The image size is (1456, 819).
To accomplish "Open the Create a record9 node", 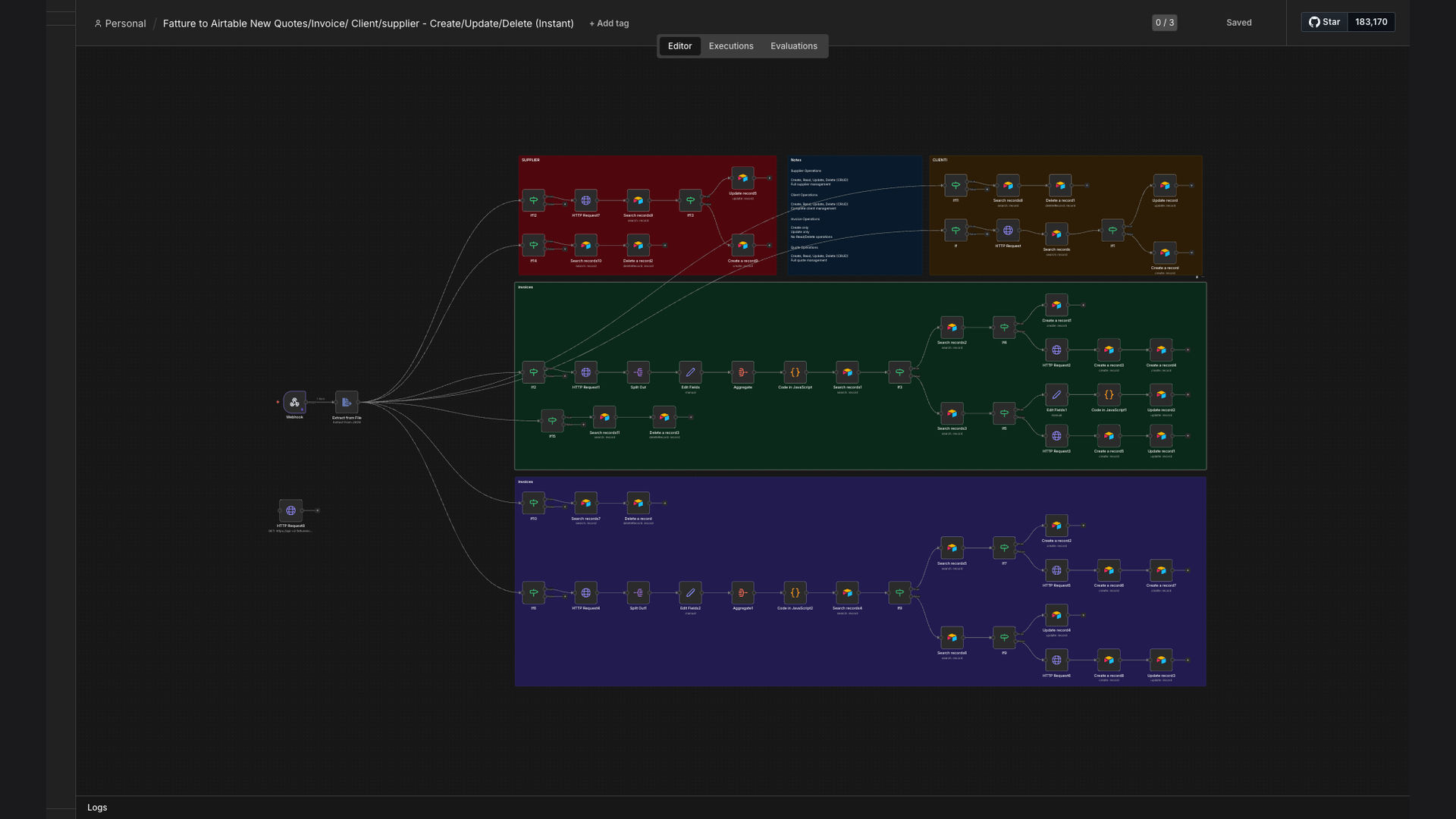I will (742, 245).
